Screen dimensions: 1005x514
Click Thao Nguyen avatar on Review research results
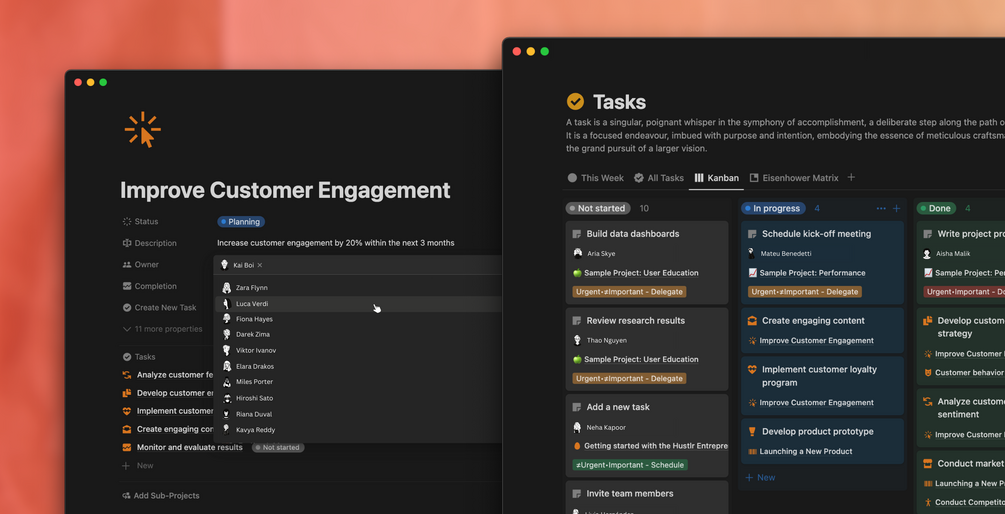coord(577,340)
